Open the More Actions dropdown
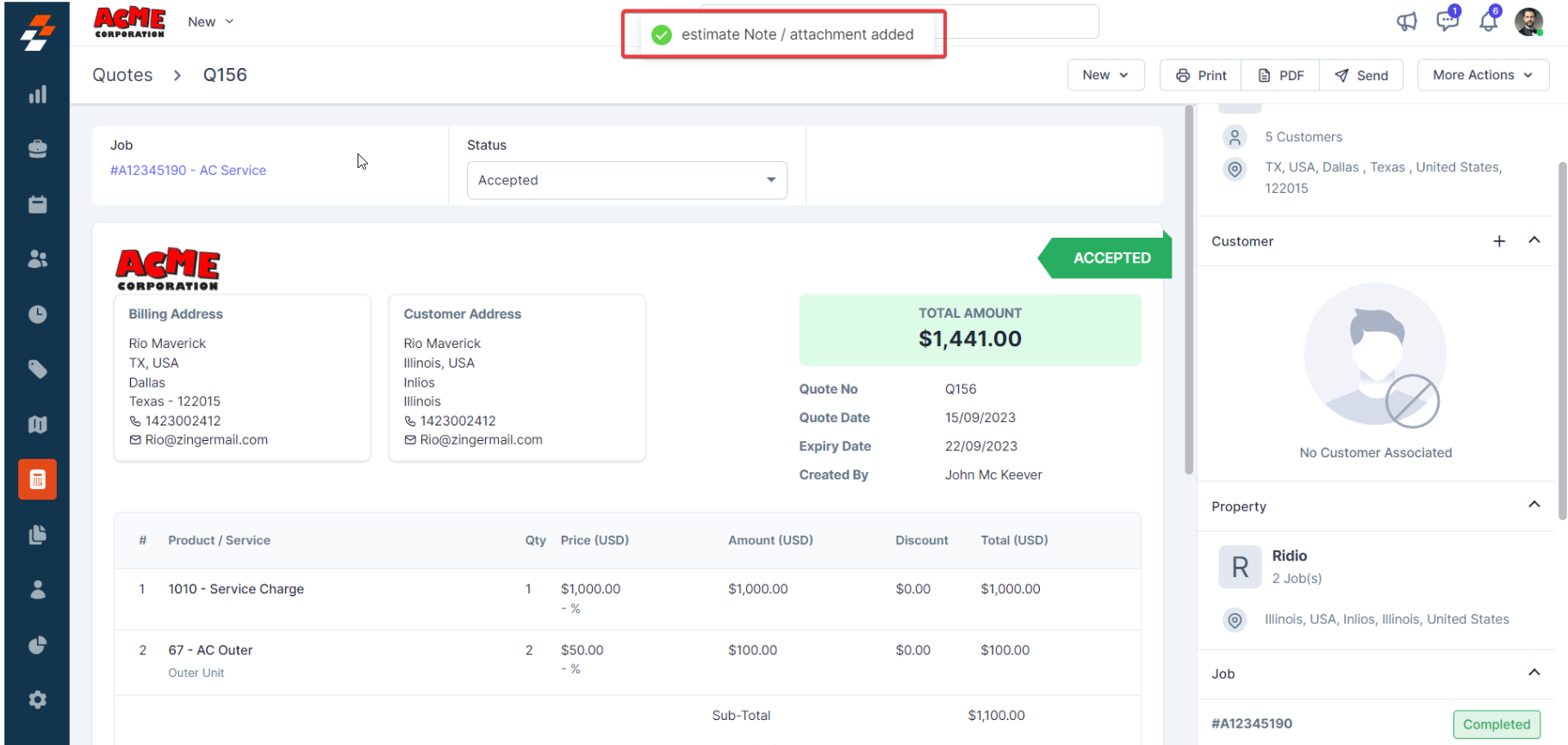The width and height of the screenshot is (1568, 745). 1482,75
